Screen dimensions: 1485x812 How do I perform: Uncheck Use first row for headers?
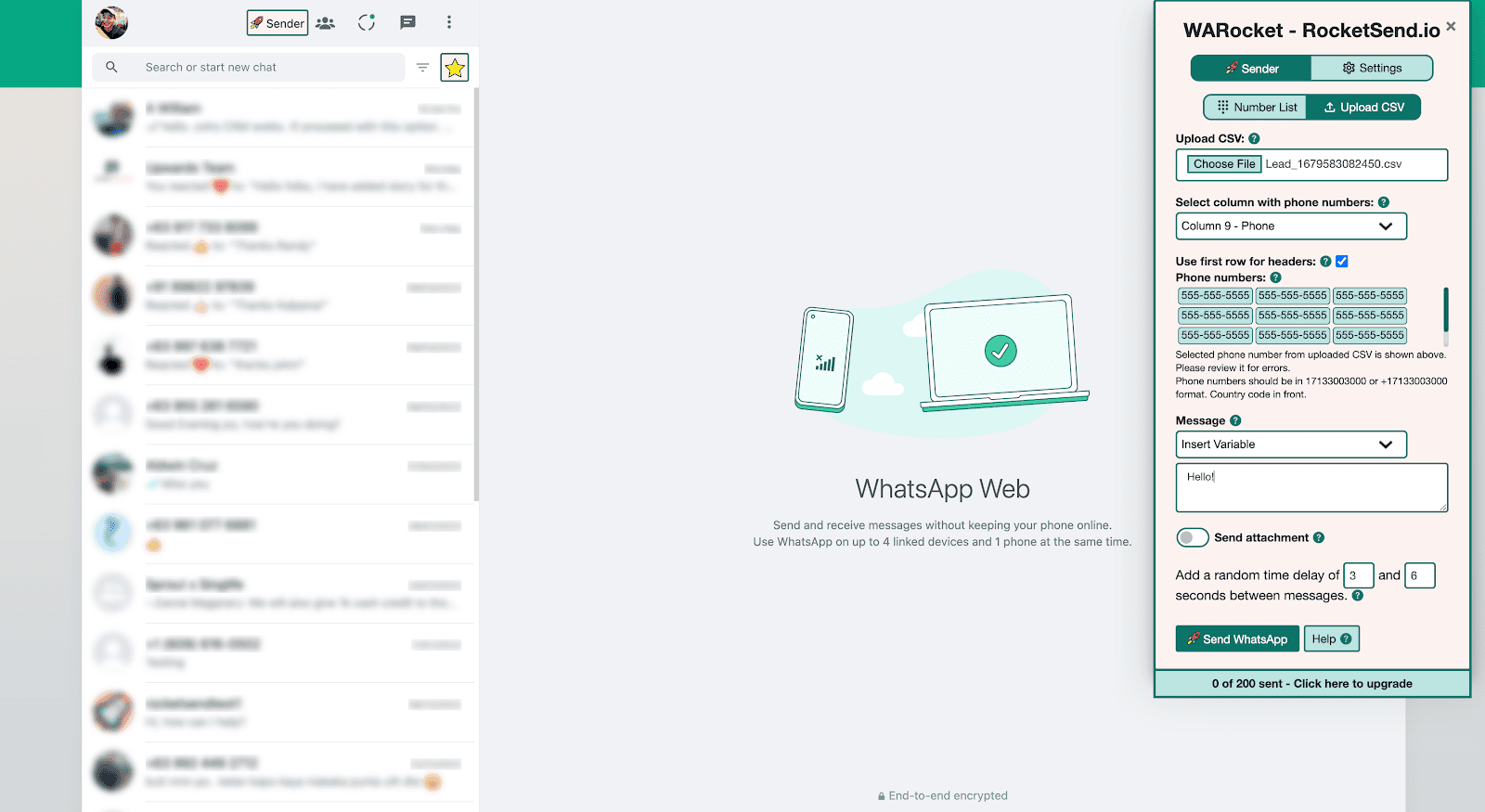tap(1342, 262)
